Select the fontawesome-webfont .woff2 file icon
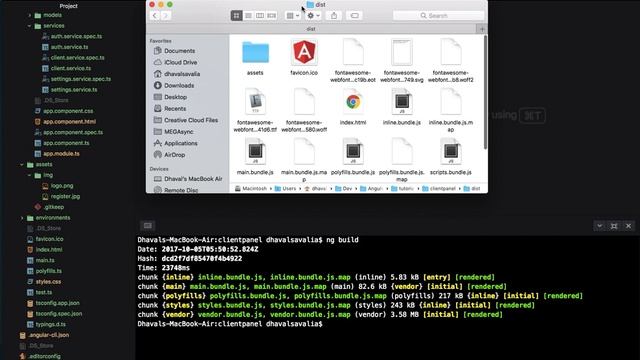Viewport: 640px width, 360px height. [451, 52]
